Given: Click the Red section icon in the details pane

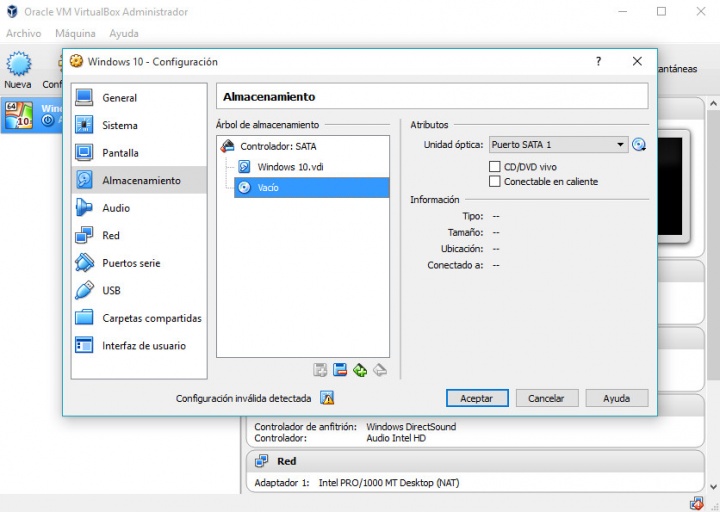Looking at the screenshot, I should pyautogui.click(x=262, y=461).
